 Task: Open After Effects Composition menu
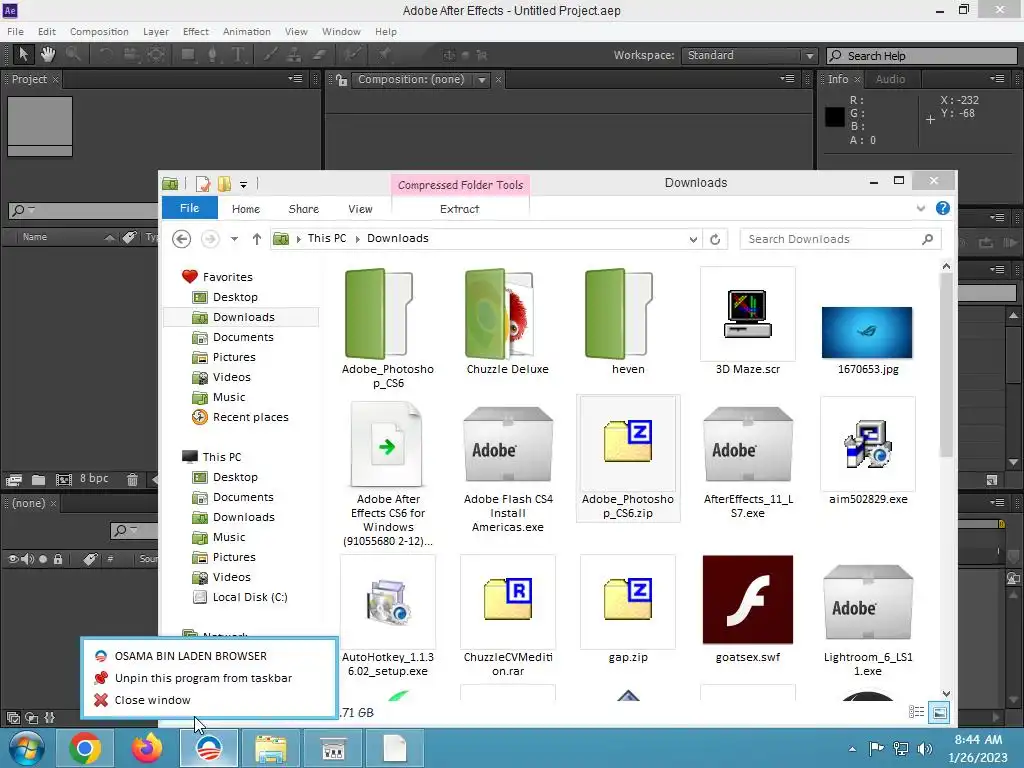99,31
